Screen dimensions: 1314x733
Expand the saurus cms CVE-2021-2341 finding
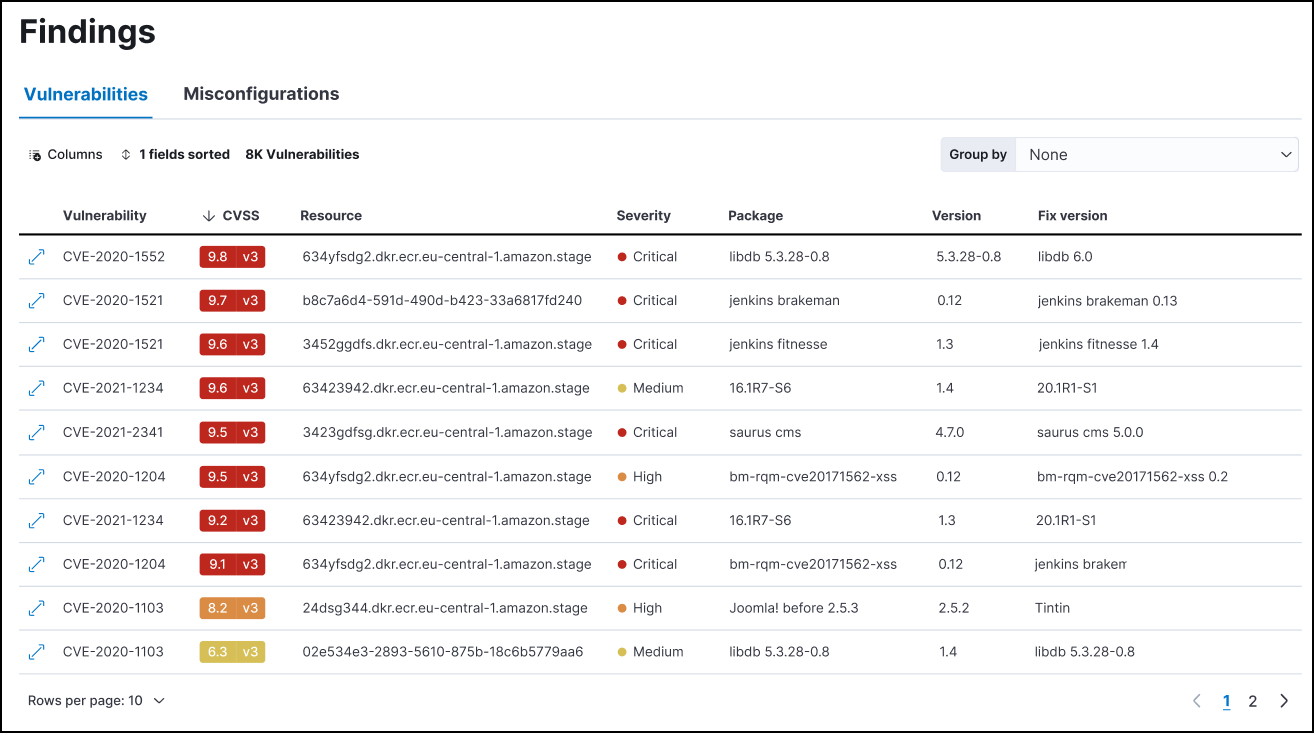[36, 432]
